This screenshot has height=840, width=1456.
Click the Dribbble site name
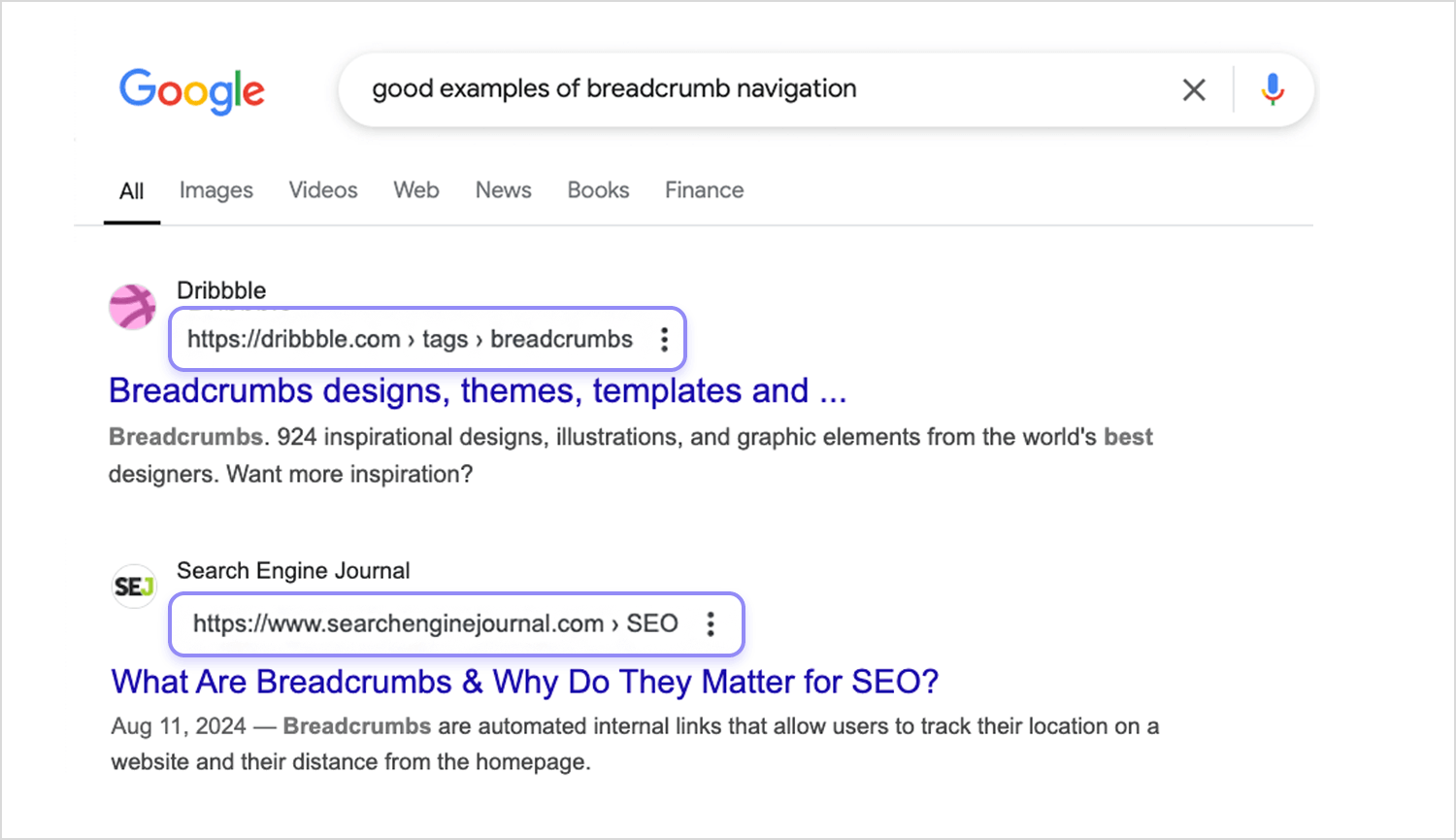pos(221,290)
